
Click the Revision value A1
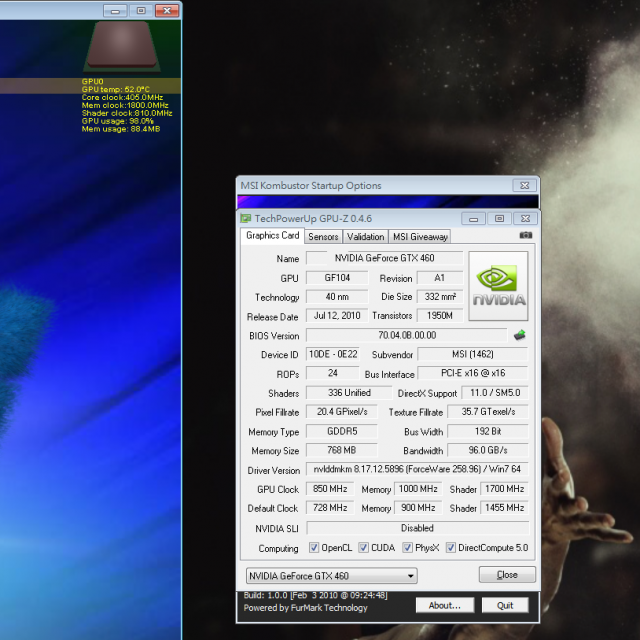[x=440, y=278]
